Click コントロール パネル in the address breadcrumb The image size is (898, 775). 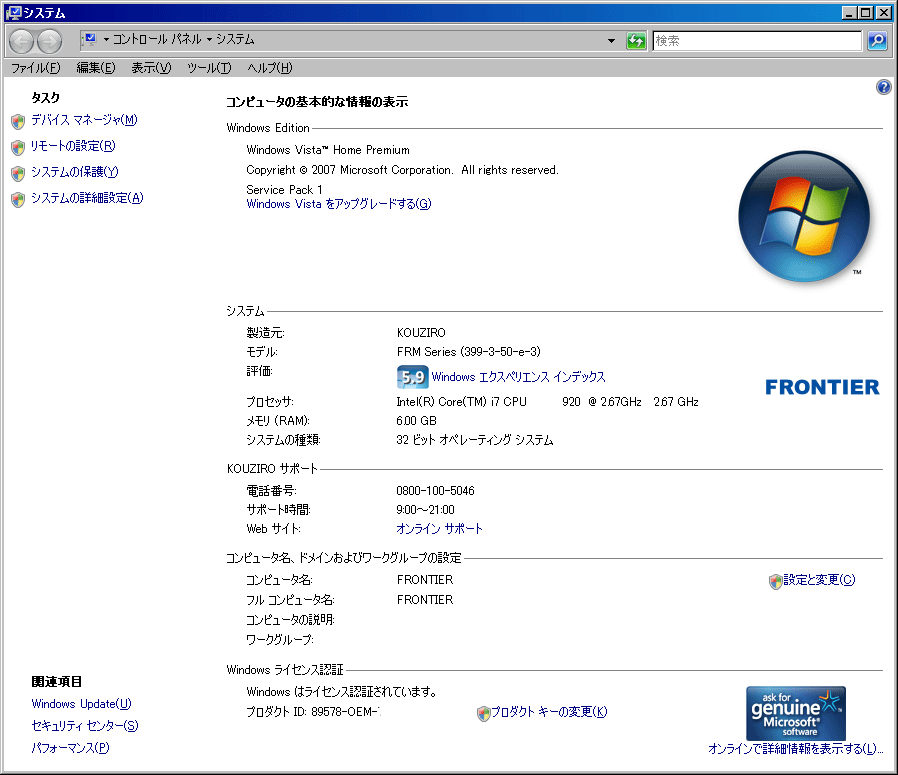pos(157,40)
